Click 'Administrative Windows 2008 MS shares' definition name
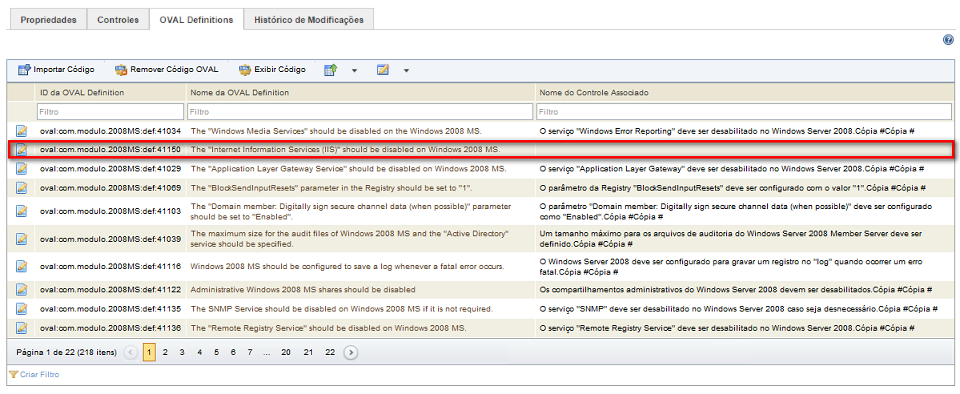This screenshot has height=394, width=960. coord(303,289)
